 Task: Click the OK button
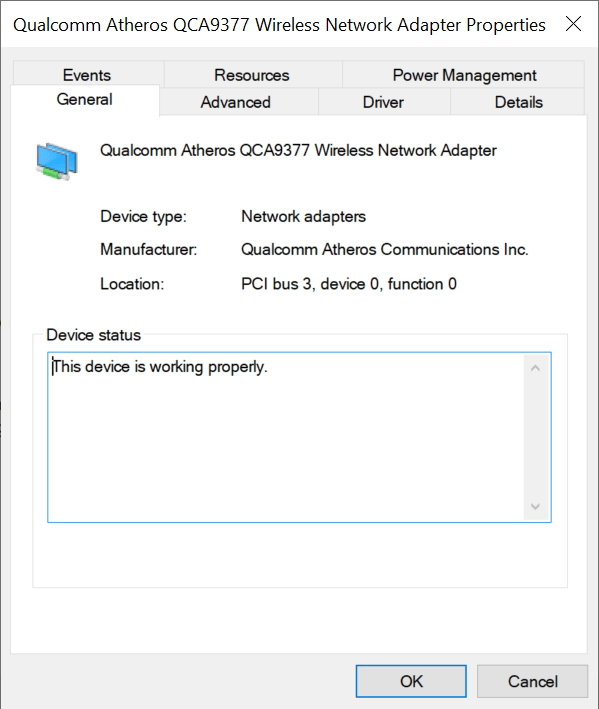411,681
